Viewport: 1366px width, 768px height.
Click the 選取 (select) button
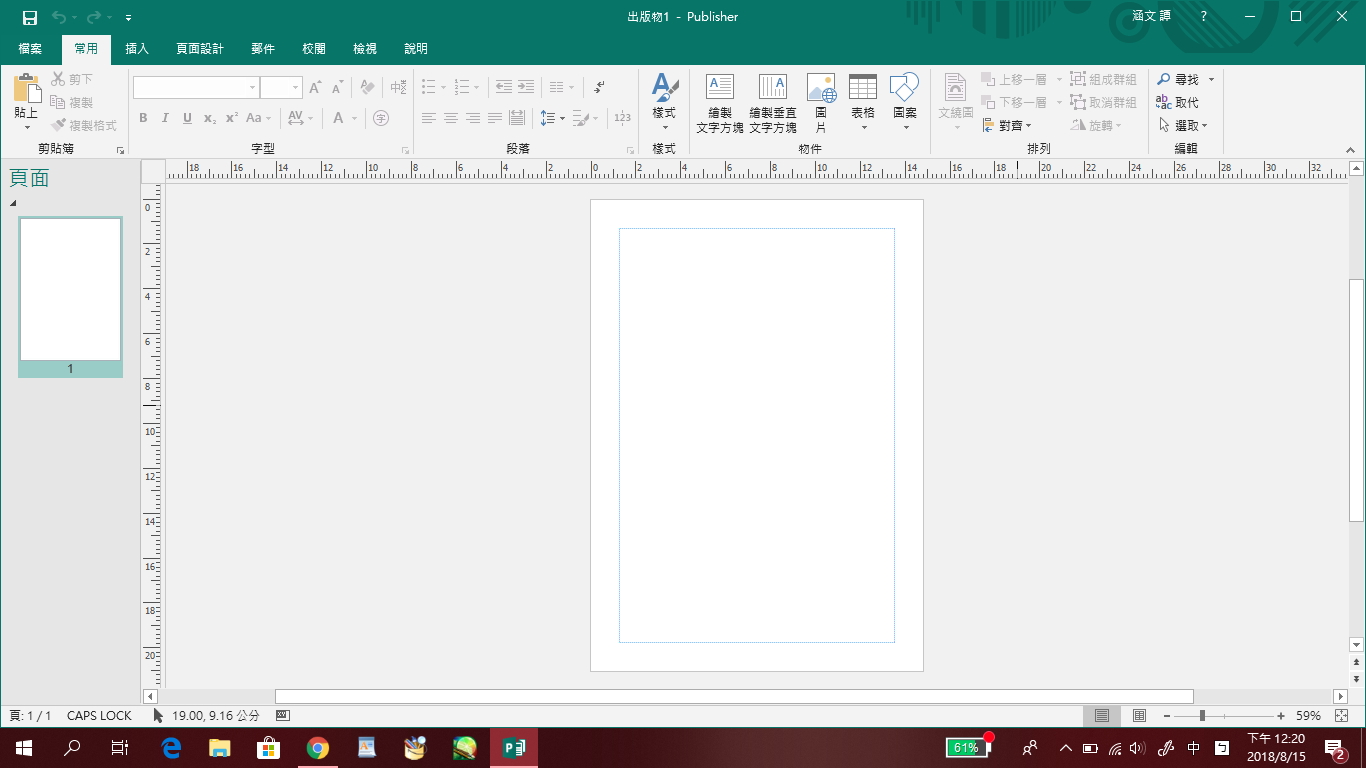click(1184, 125)
